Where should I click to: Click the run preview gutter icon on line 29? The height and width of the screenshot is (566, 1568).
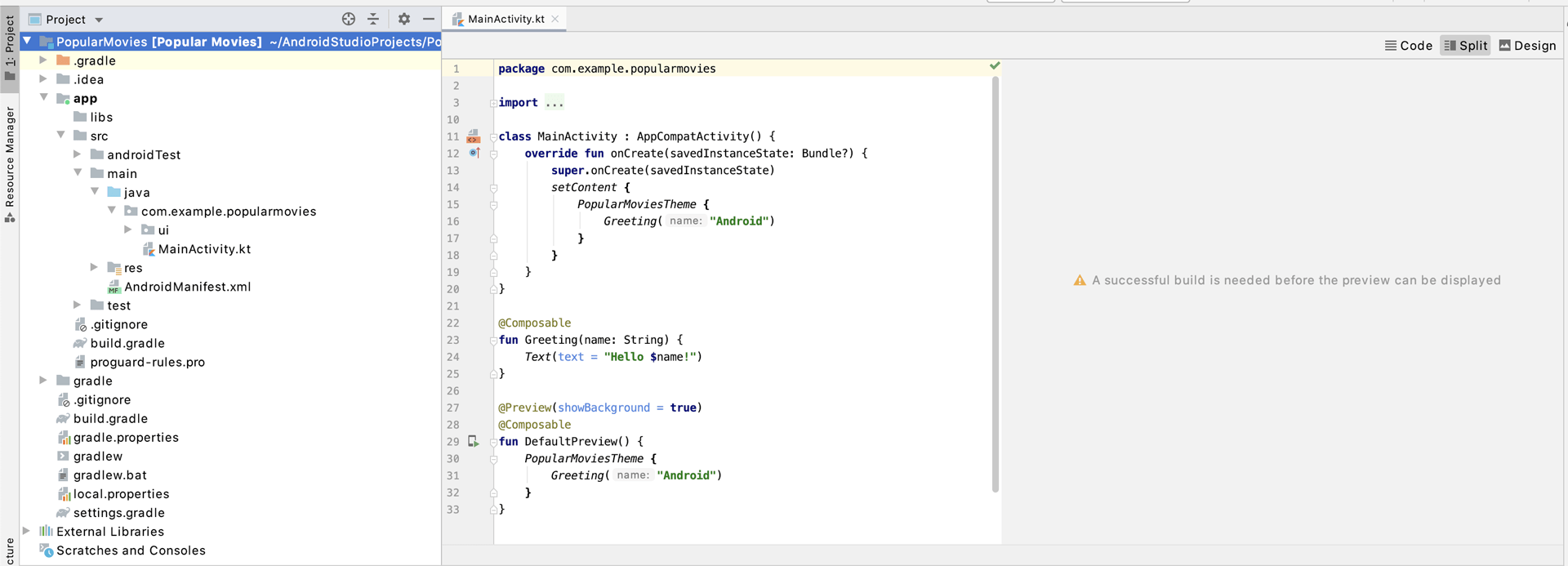point(473,441)
